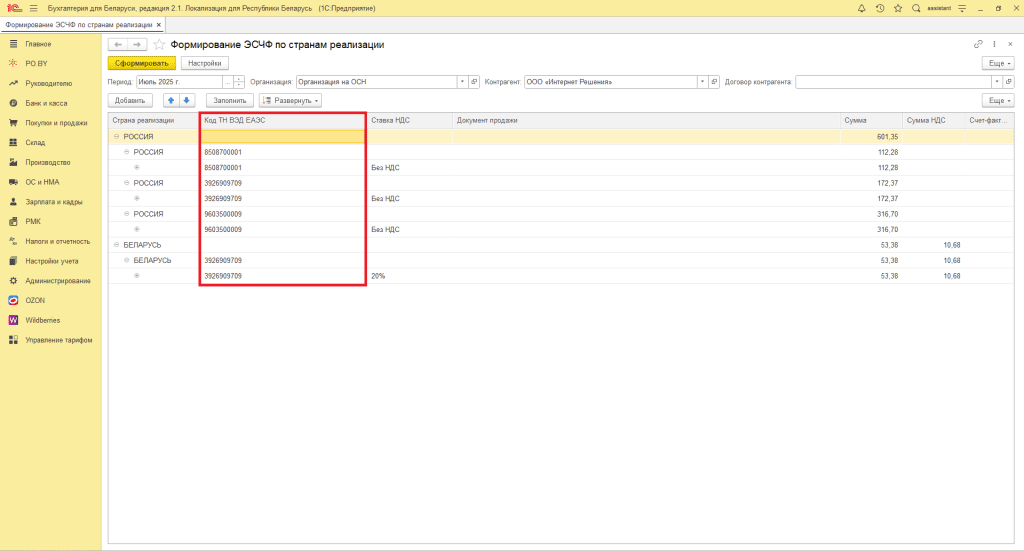
Task: Expand the Контрагент dropdown arrow
Action: (702, 82)
